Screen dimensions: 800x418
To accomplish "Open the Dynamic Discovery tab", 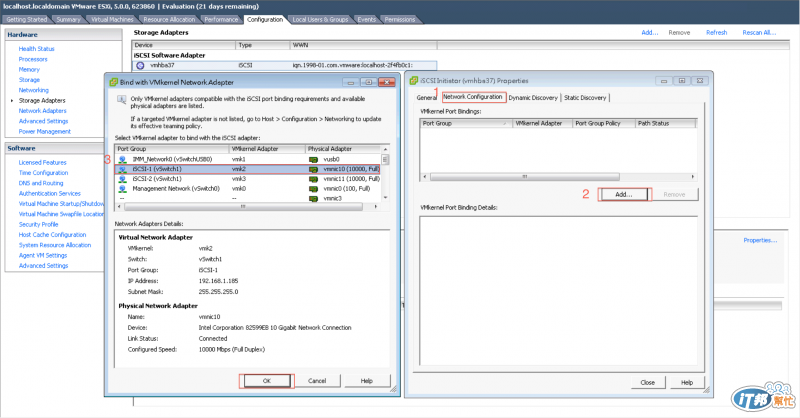I will (x=533, y=97).
